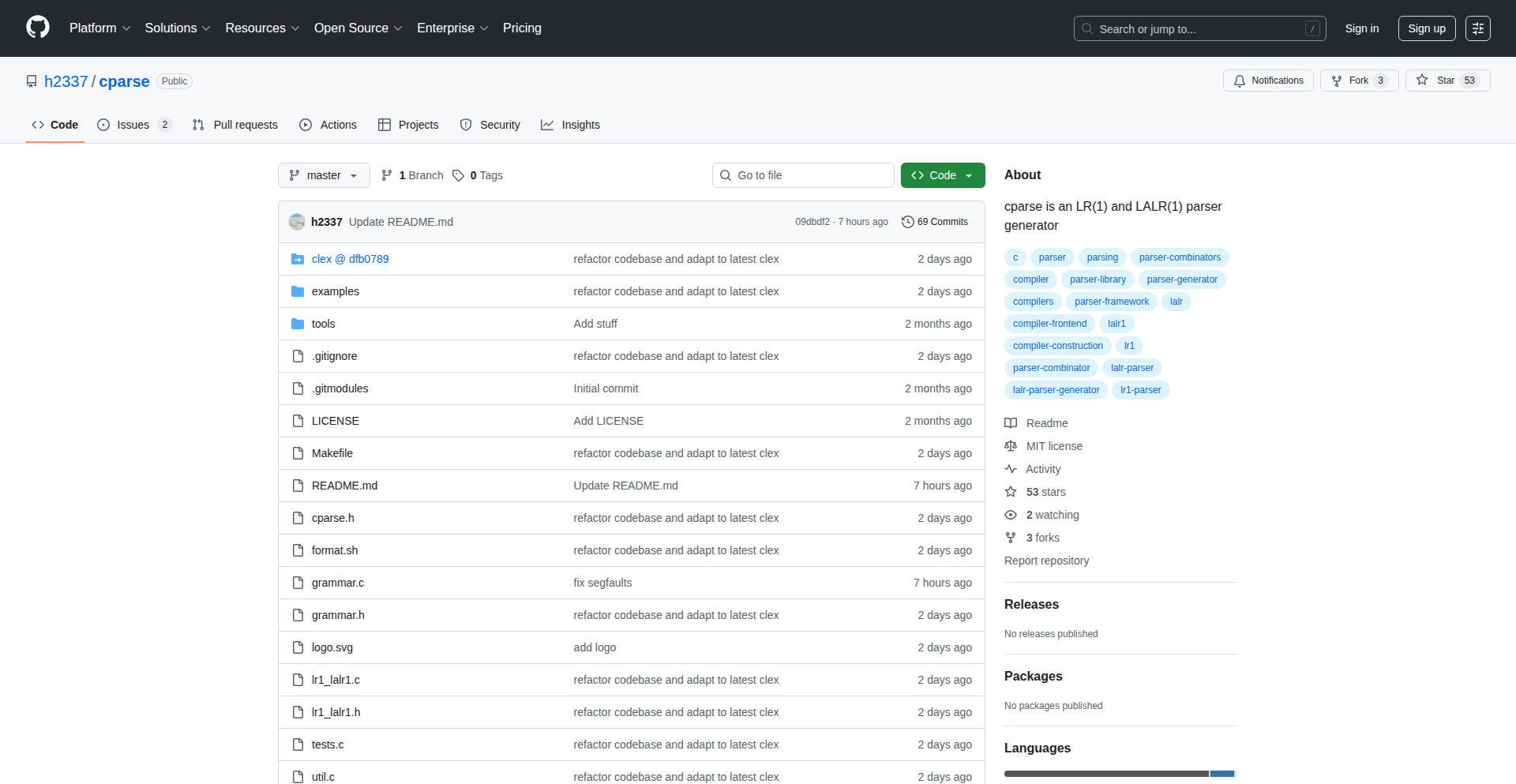Click the 'Initial commit' message

606,388
